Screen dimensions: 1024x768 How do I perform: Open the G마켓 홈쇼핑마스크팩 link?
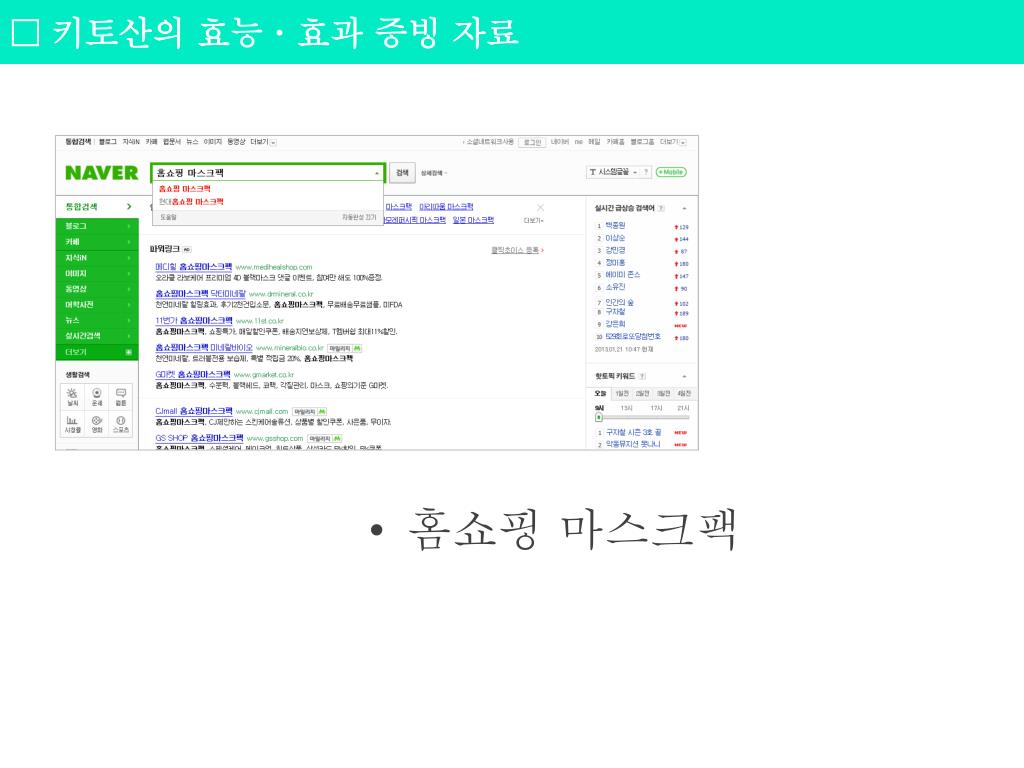coord(193,375)
